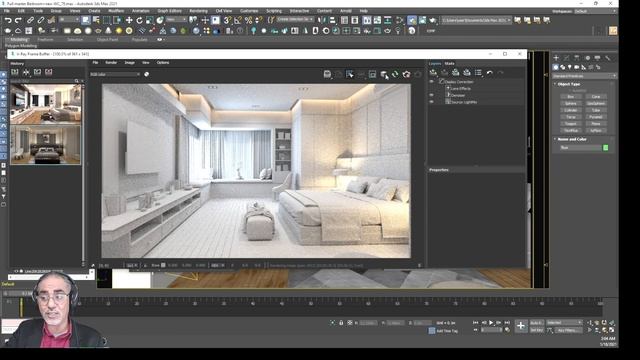The height and width of the screenshot is (360, 640).
Task: Toggle visibility eye of Denoiser layer
Action: click(x=431, y=95)
